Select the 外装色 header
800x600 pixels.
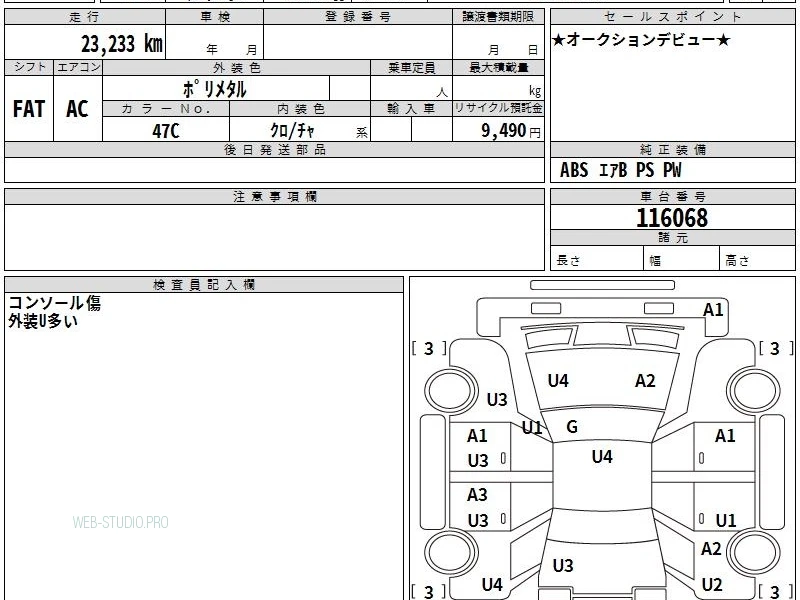(237, 68)
